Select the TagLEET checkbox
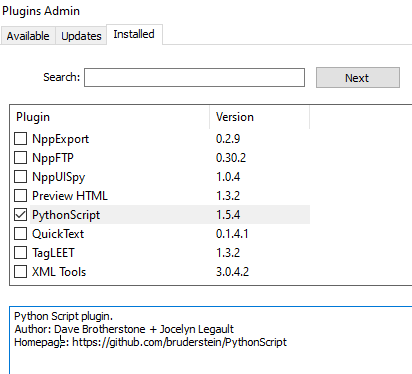Screen dimensions: 412x374 (x=20, y=253)
